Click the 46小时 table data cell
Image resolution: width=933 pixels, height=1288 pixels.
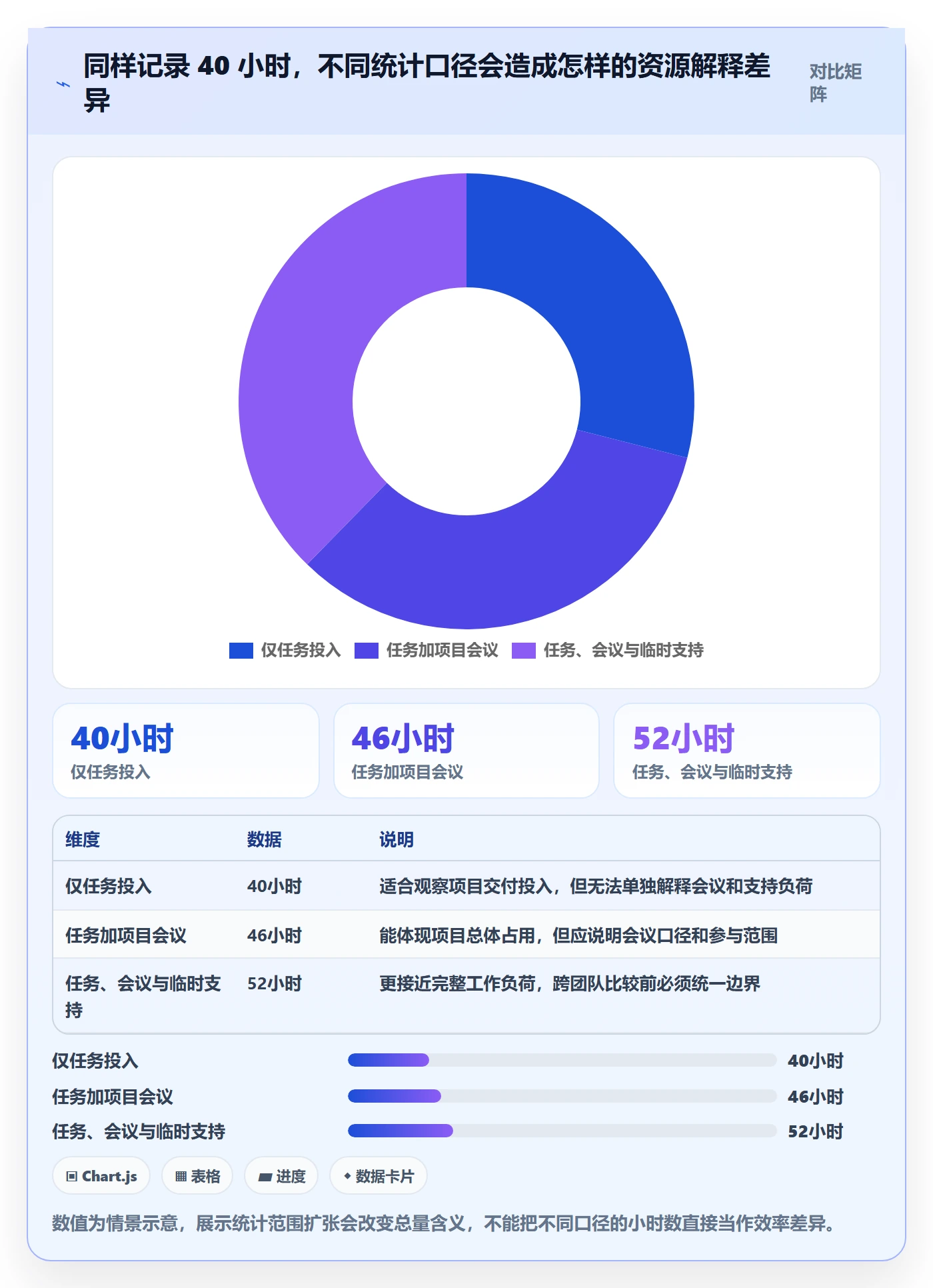275,935
